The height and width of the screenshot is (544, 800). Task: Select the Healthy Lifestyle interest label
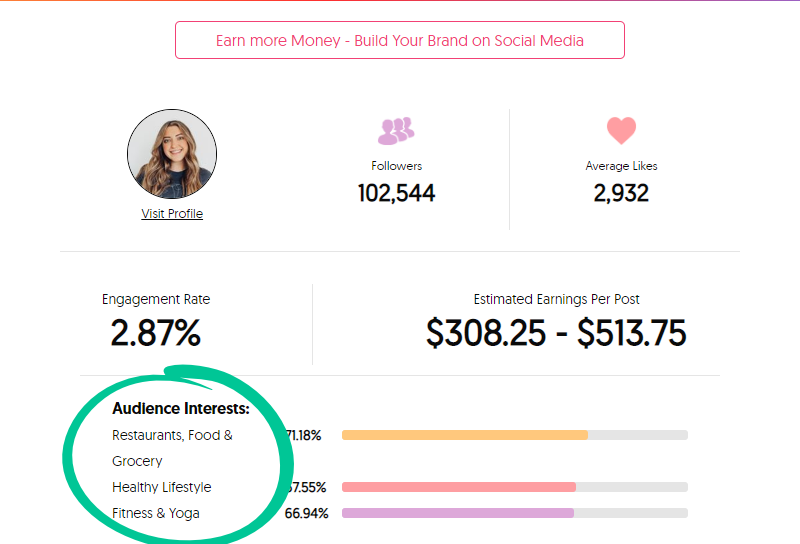coord(162,487)
